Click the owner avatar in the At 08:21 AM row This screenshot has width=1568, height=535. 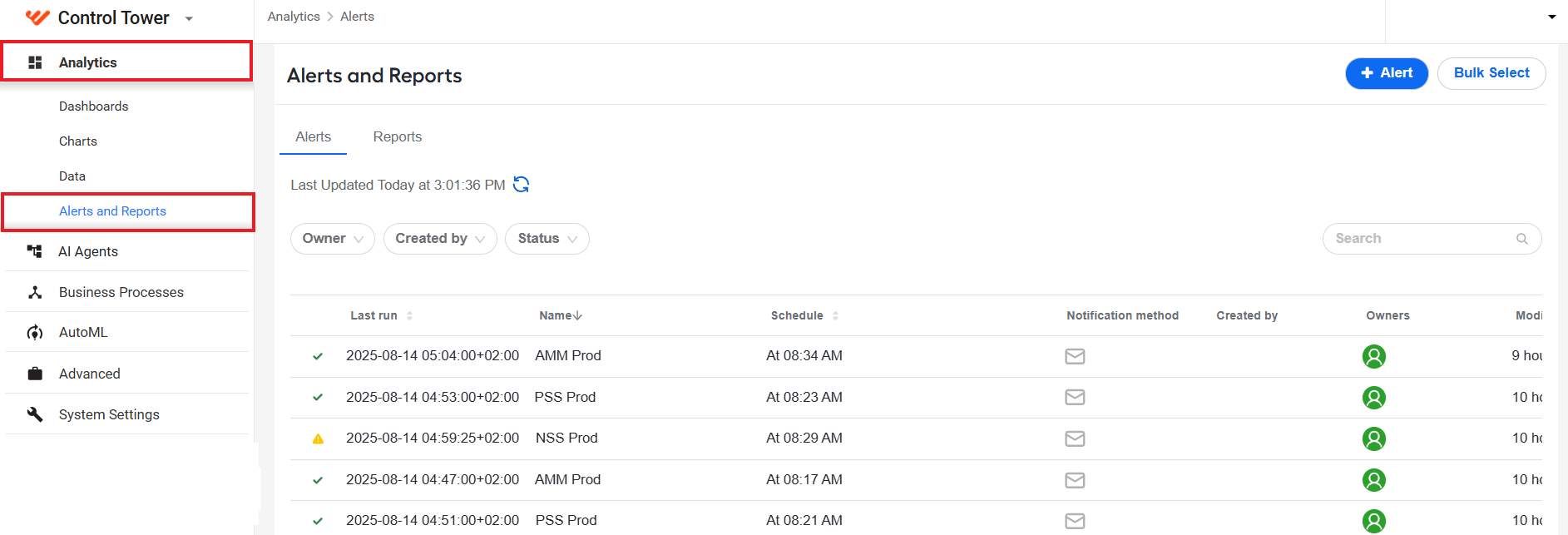point(1374,521)
